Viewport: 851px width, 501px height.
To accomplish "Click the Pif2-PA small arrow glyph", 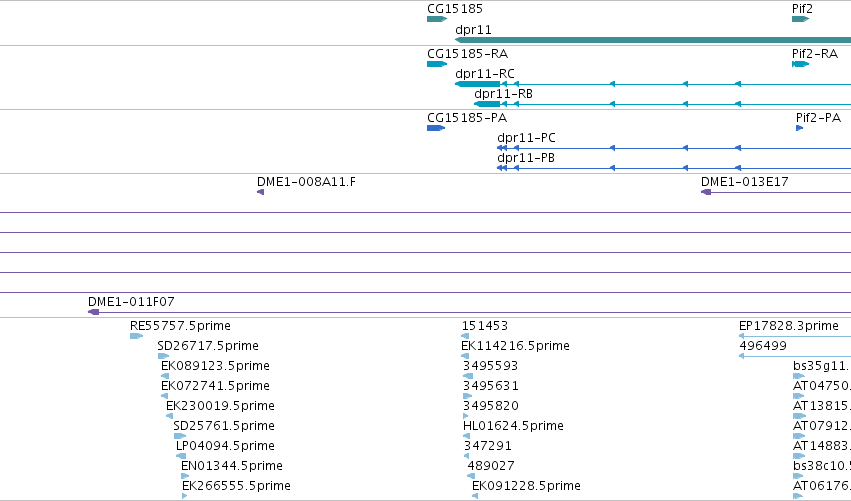I will pyautogui.click(x=799, y=128).
